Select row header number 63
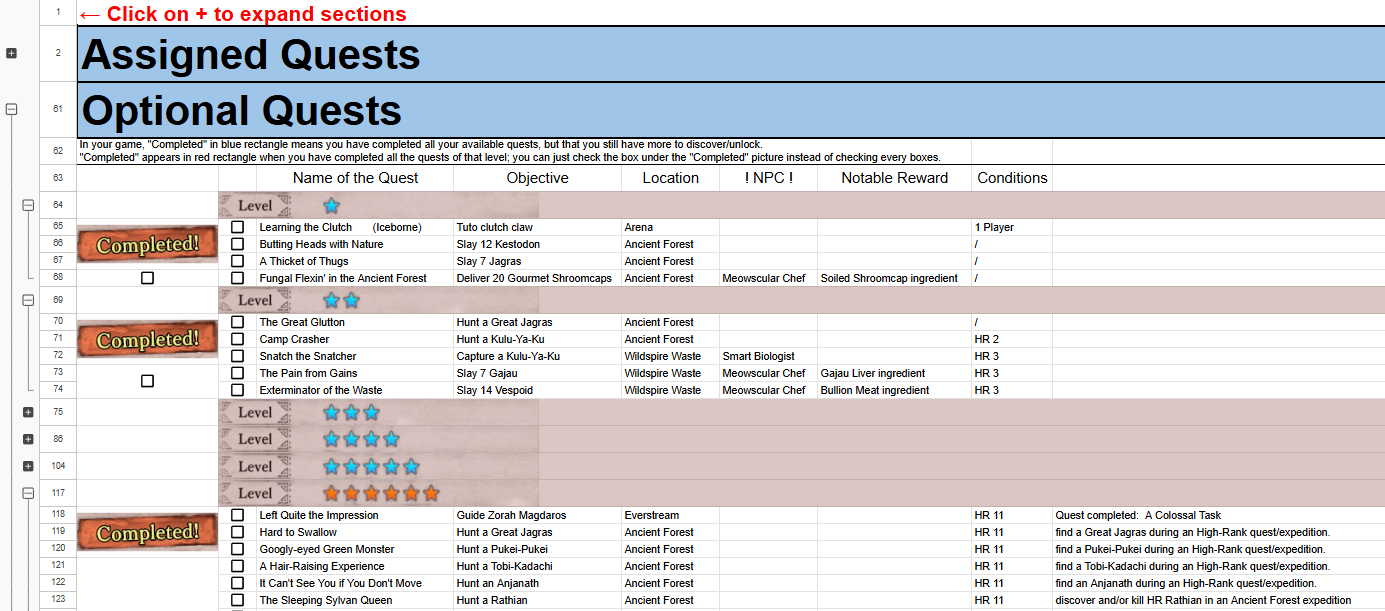1385x611 pixels. 58,178
